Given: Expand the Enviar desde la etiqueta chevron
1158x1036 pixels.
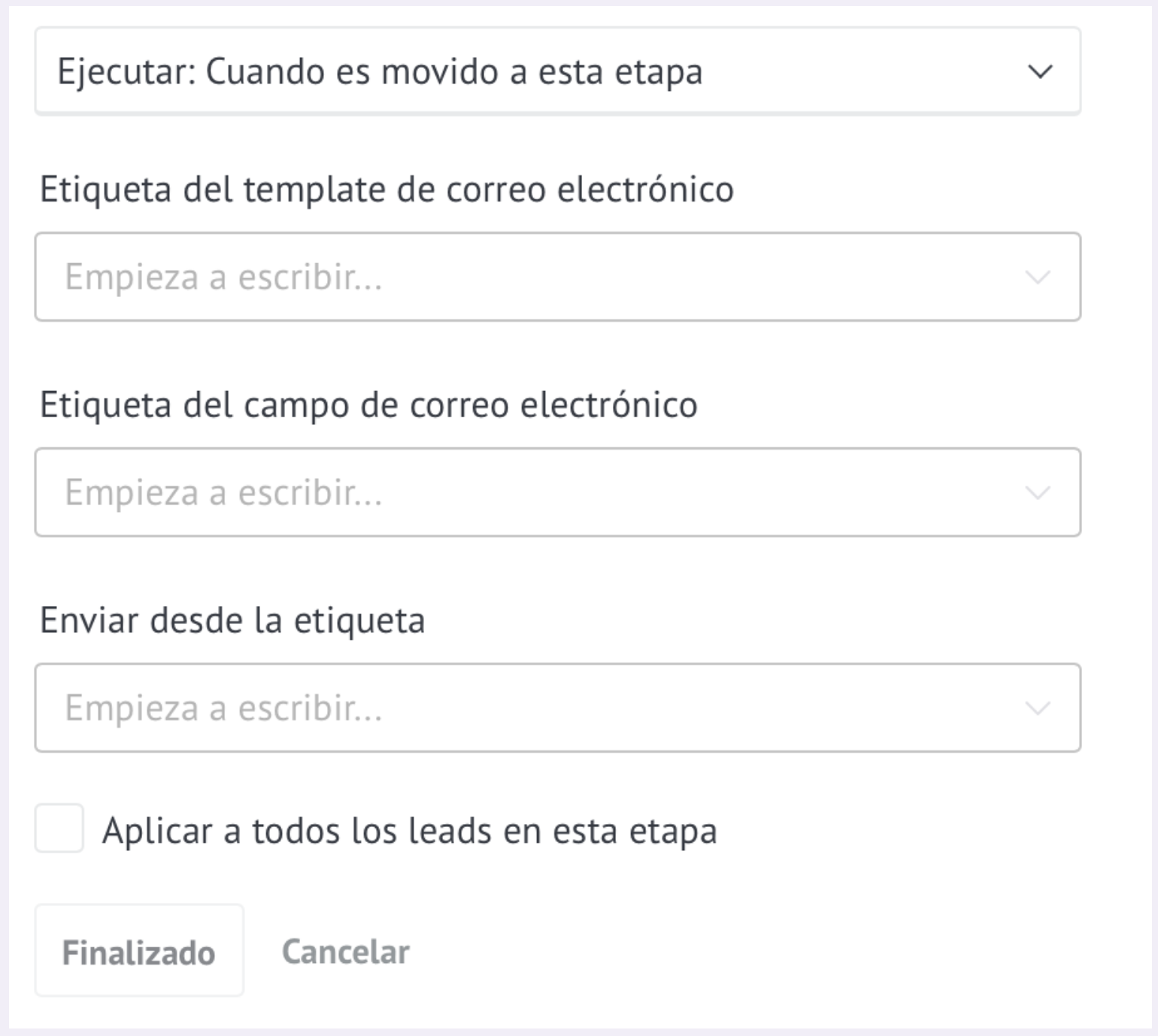Looking at the screenshot, I should tap(1038, 708).
